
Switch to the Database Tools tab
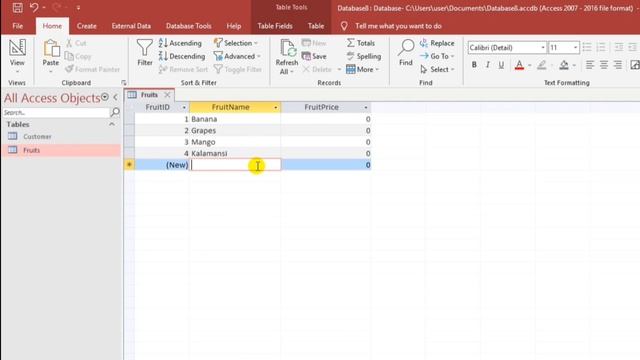(x=189, y=26)
